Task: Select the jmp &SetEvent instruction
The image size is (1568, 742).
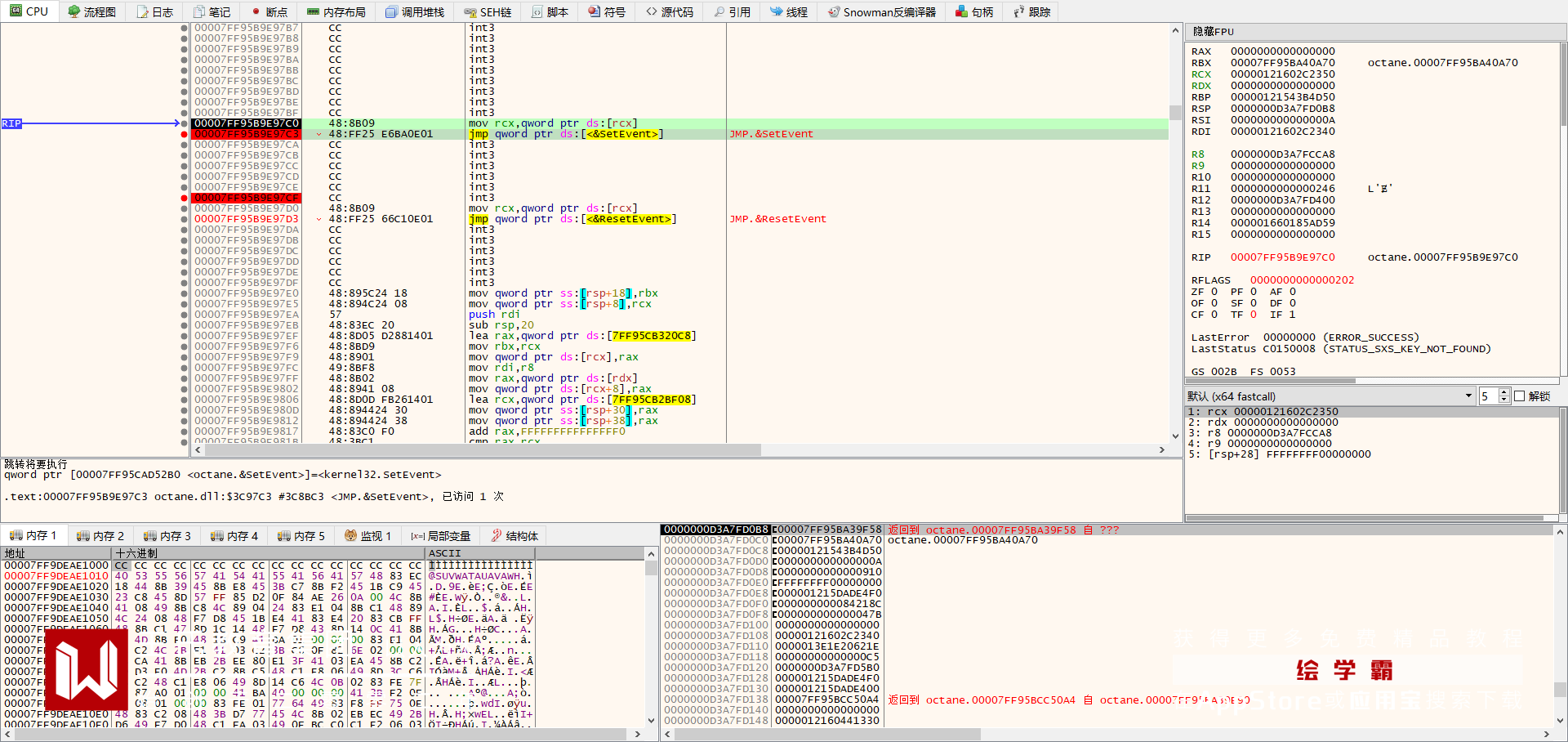Action: click(566, 134)
